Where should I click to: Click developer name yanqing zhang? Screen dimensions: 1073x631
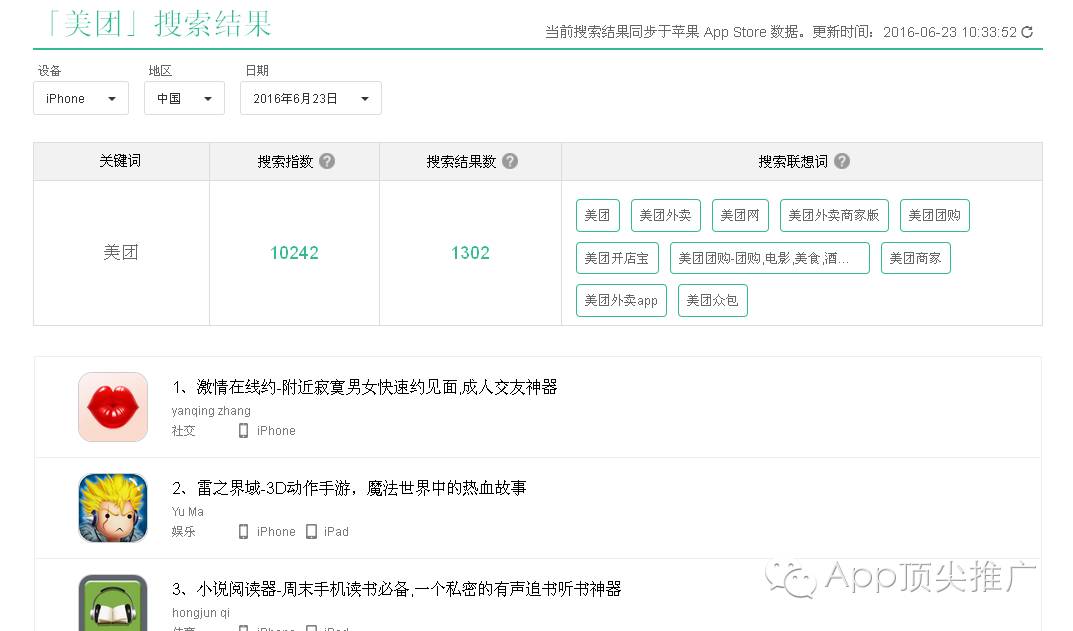coord(211,411)
